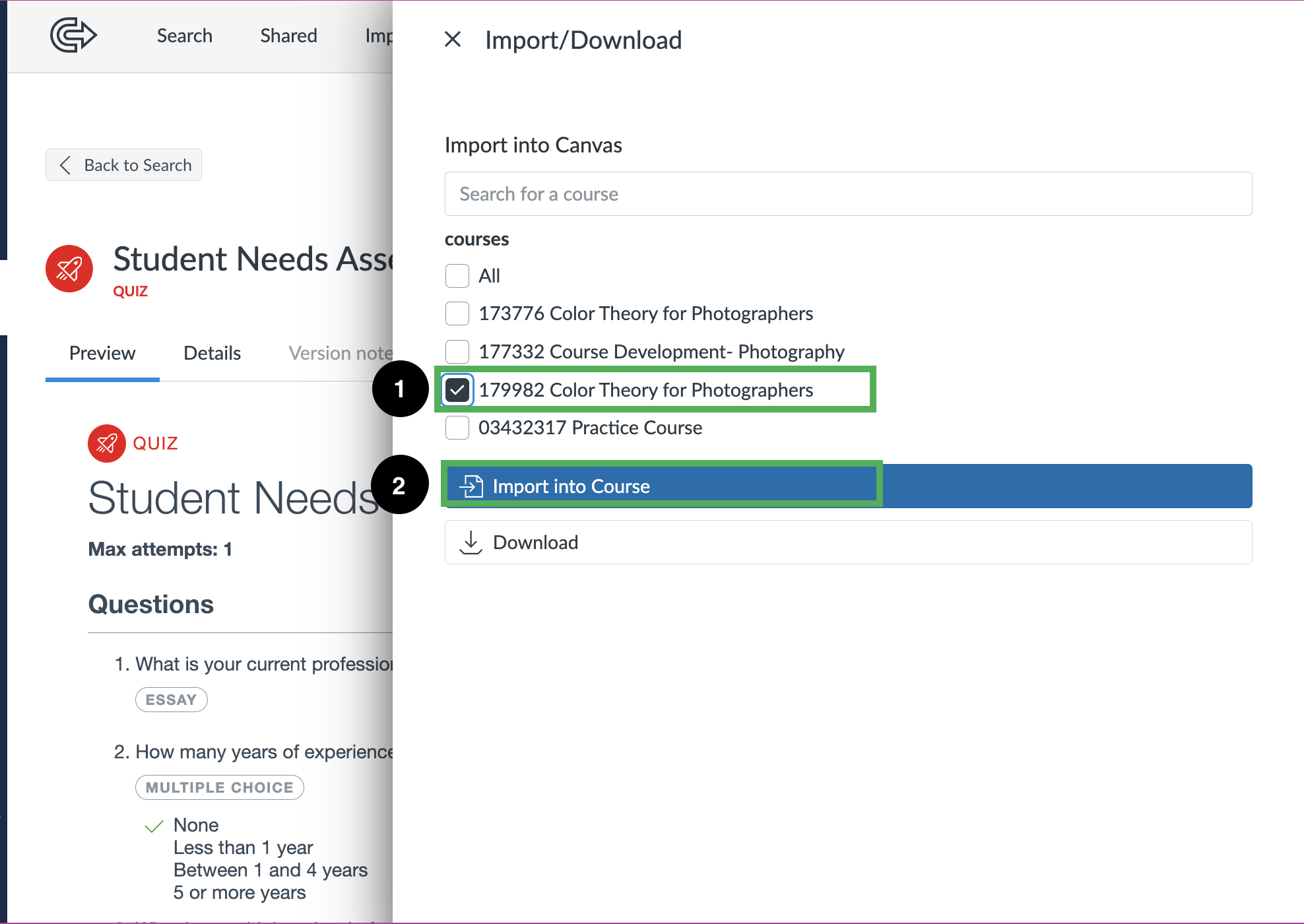Image resolution: width=1304 pixels, height=924 pixels.
Task: Toggle the All courses checkbox
Action: 457,276
